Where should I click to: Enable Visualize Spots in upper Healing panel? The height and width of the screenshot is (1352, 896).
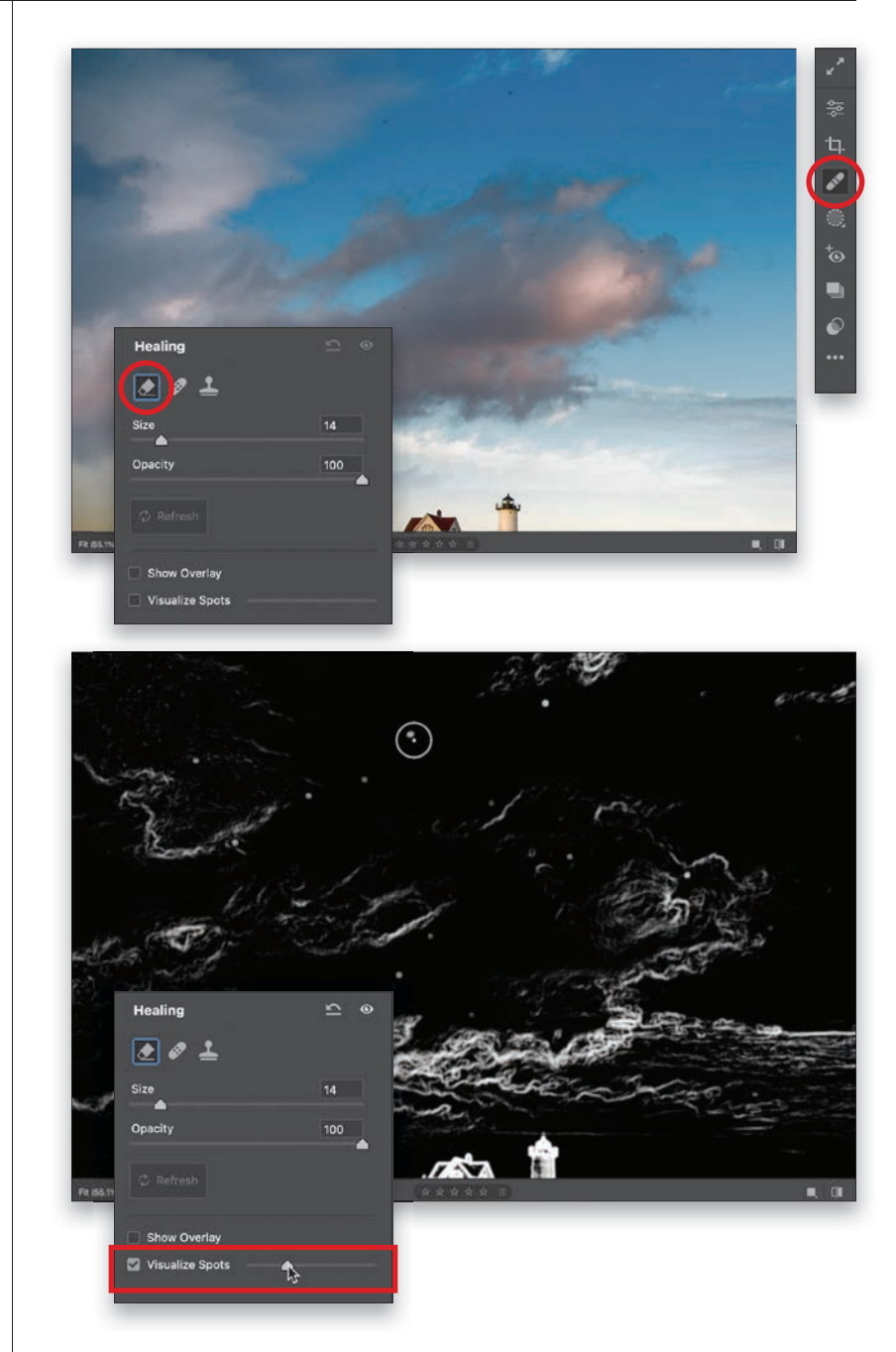pos(135,600)
